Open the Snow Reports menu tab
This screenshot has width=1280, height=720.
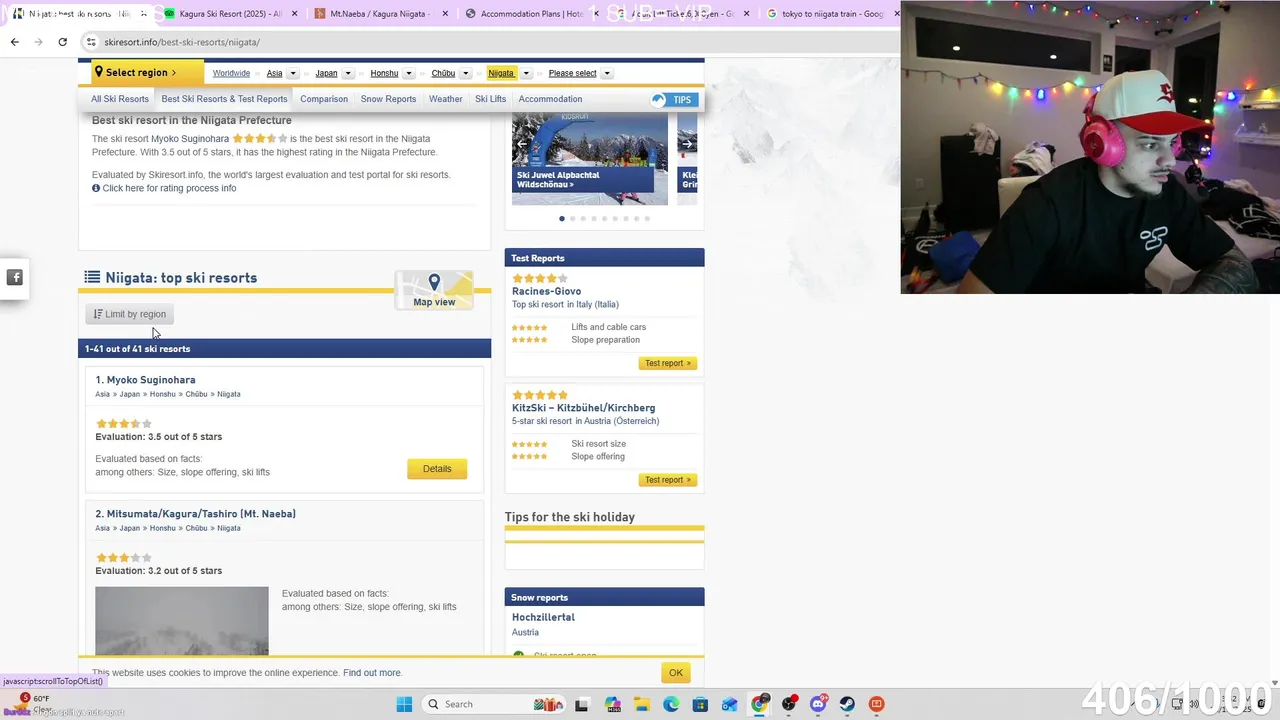tap(388, 99)
